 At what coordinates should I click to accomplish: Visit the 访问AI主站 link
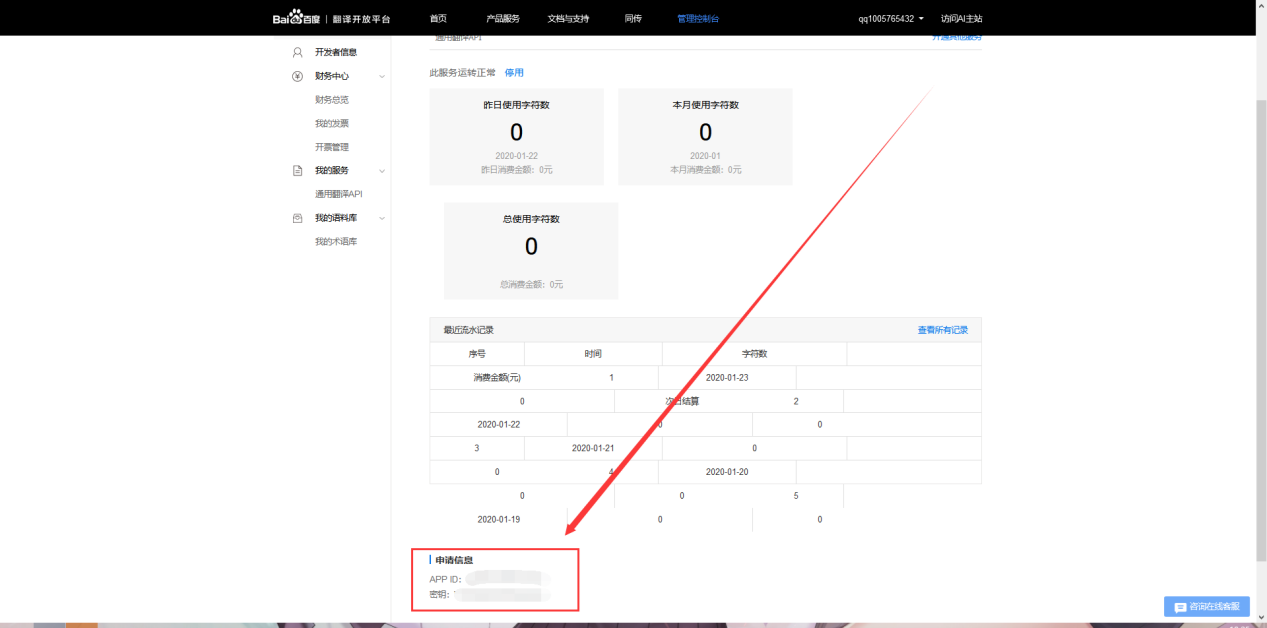tap(961, 19)
